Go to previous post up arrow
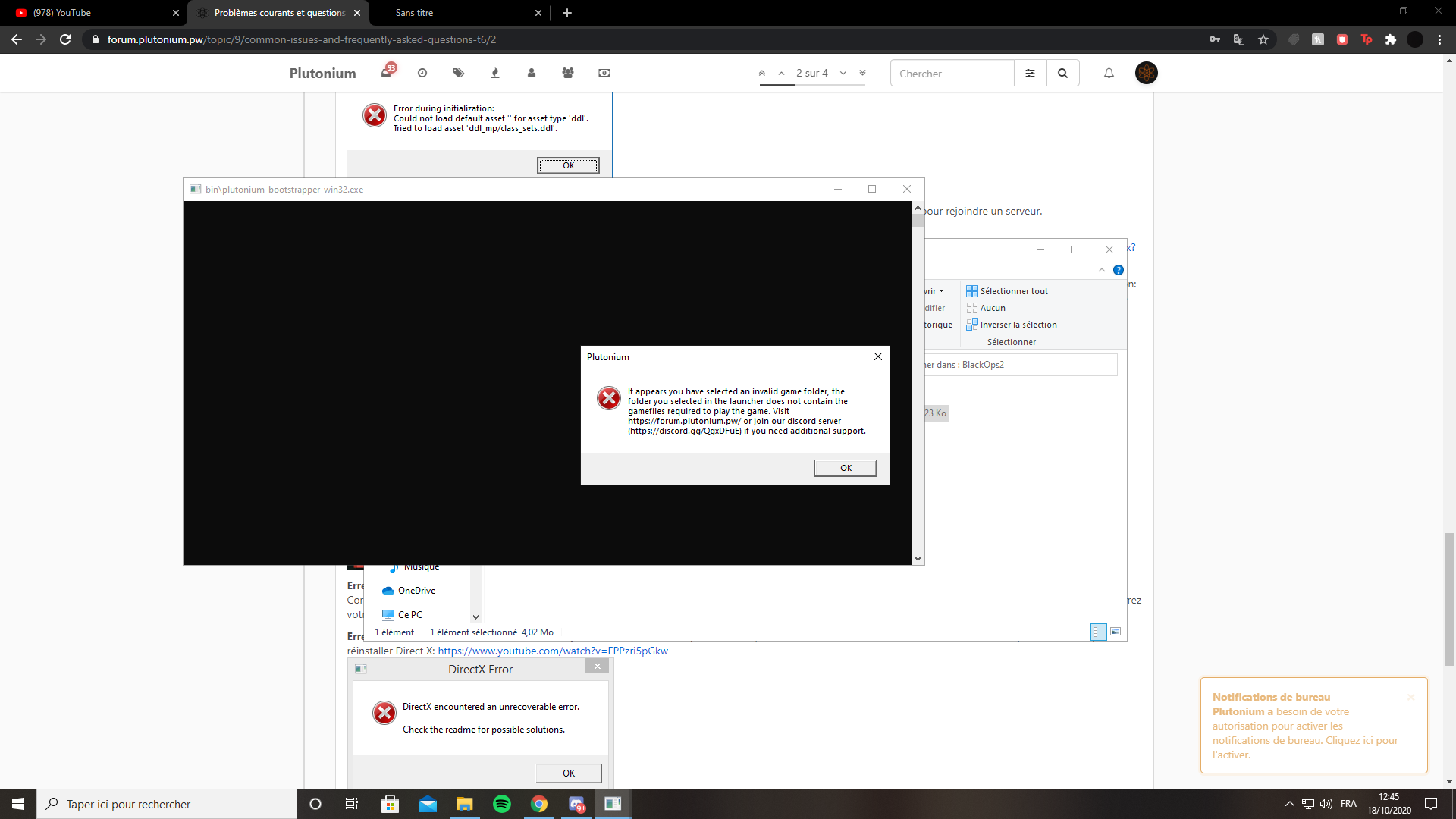The height and width of the screenshot is (819, 1456). point(781,73)
